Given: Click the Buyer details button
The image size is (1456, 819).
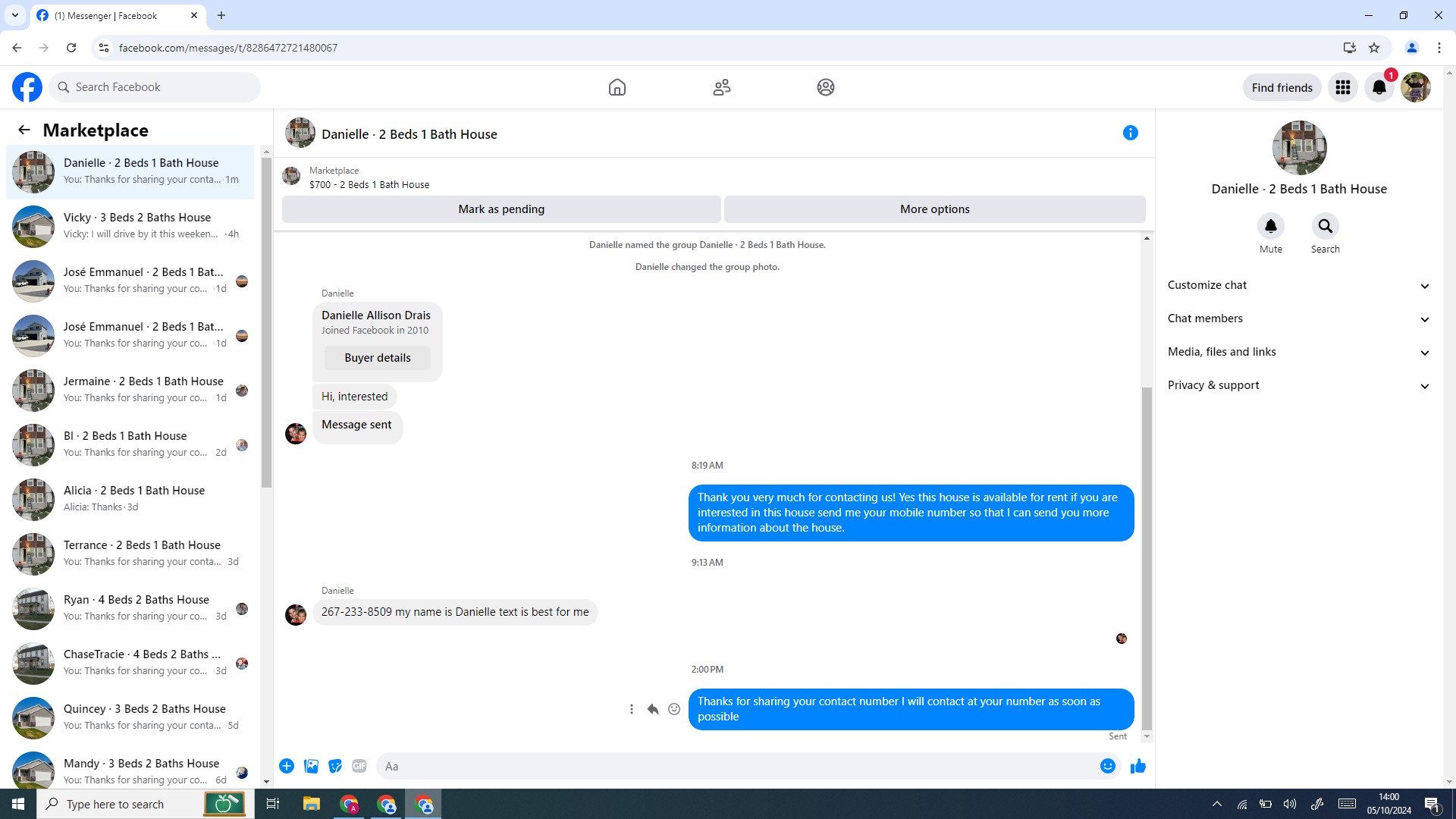Looking at the screenshot, I should (377, 358).
